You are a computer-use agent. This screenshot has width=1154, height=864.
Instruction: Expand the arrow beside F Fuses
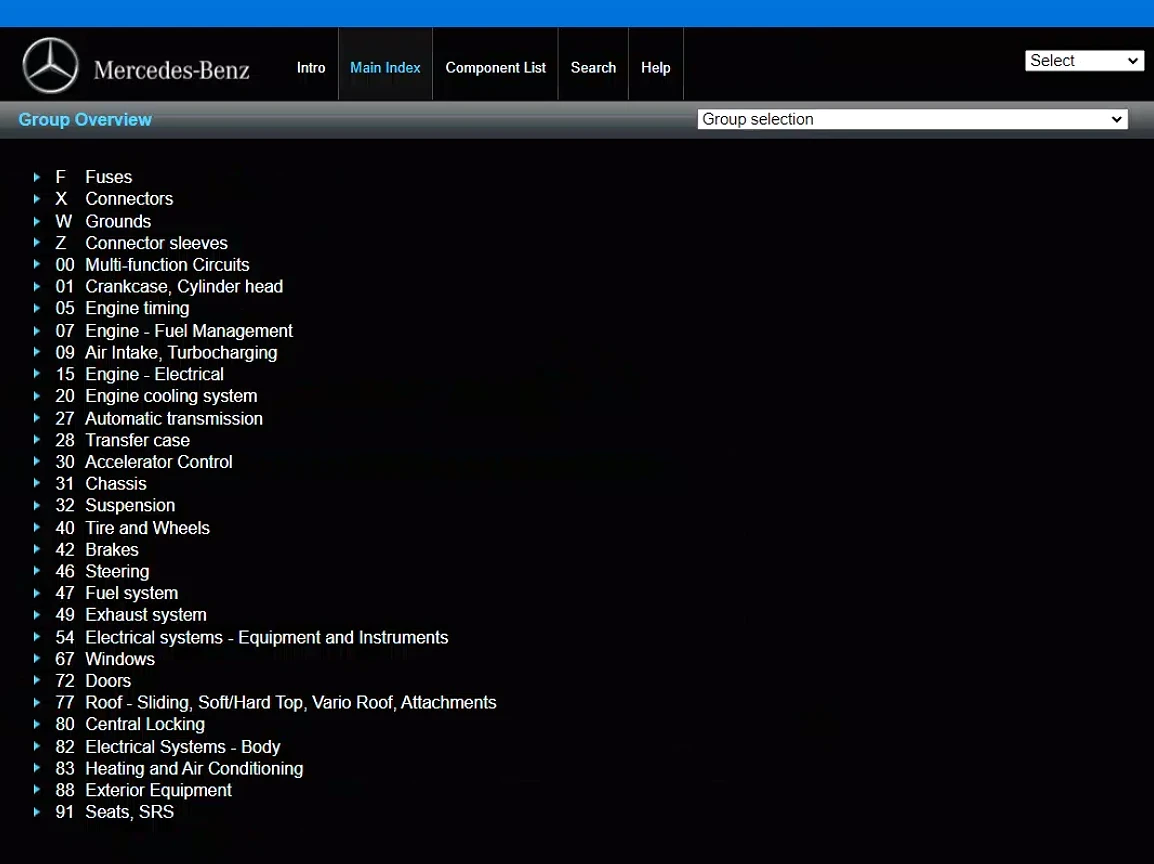click(x=37, y=177)
